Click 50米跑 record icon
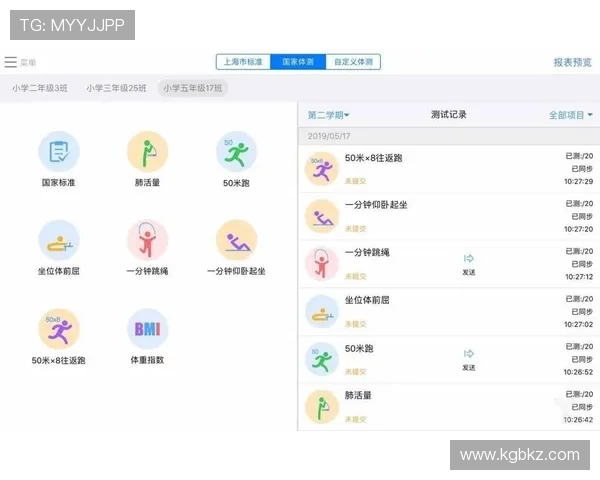 (x=321, y=359)
